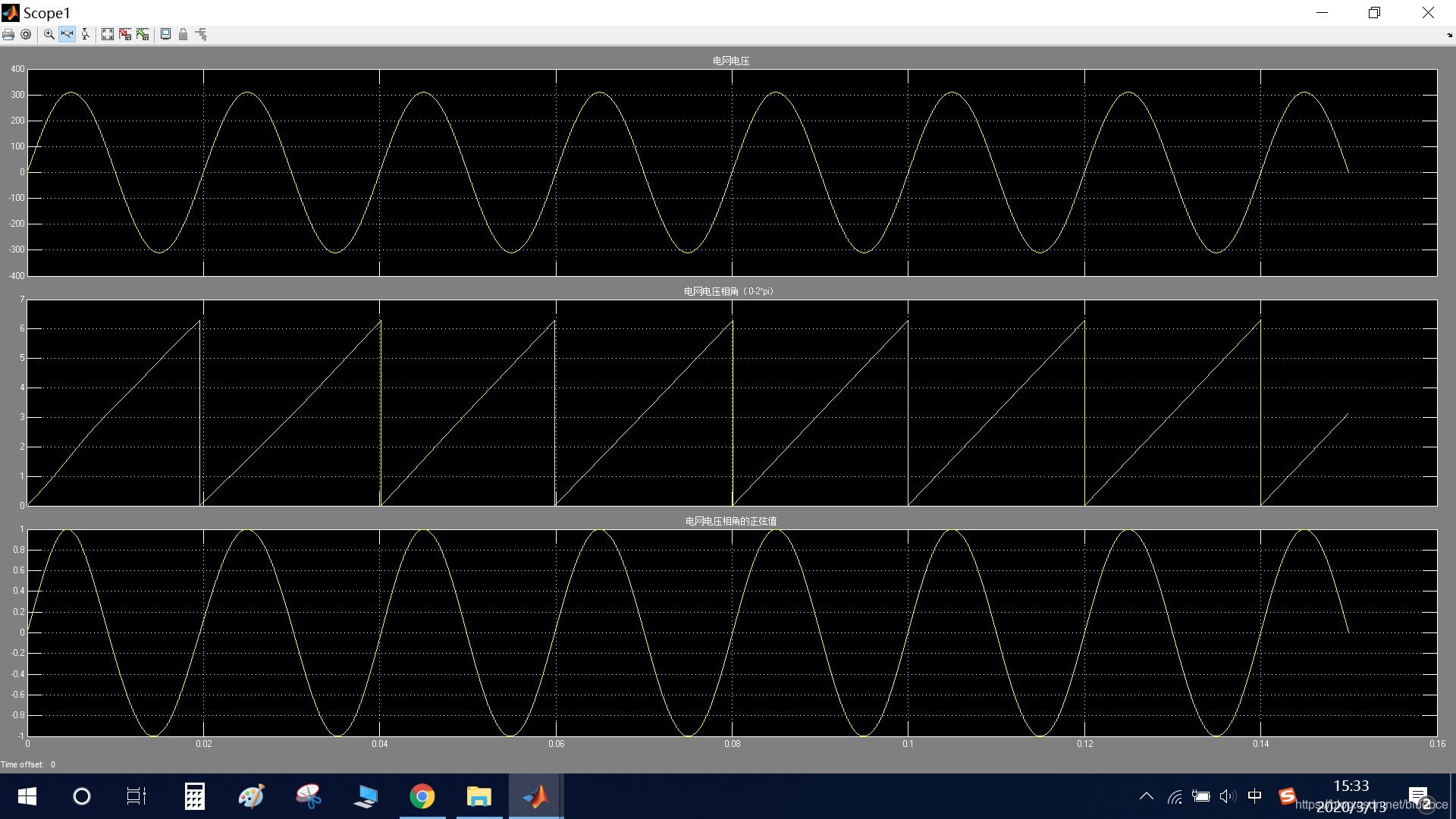Open the Signal selection tool
Screen dimensions: 1456x819
point(201,35)
